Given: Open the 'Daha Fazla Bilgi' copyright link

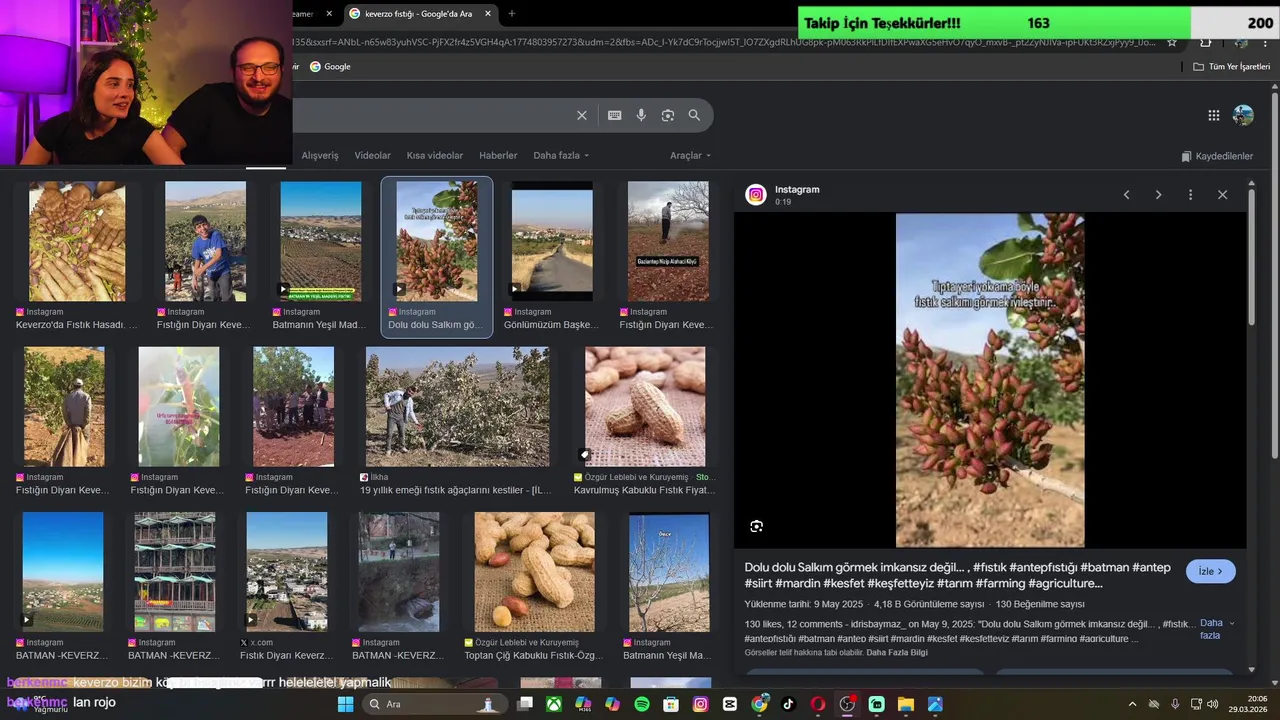Looking at the screenshot, I should (x=897, y=653).
